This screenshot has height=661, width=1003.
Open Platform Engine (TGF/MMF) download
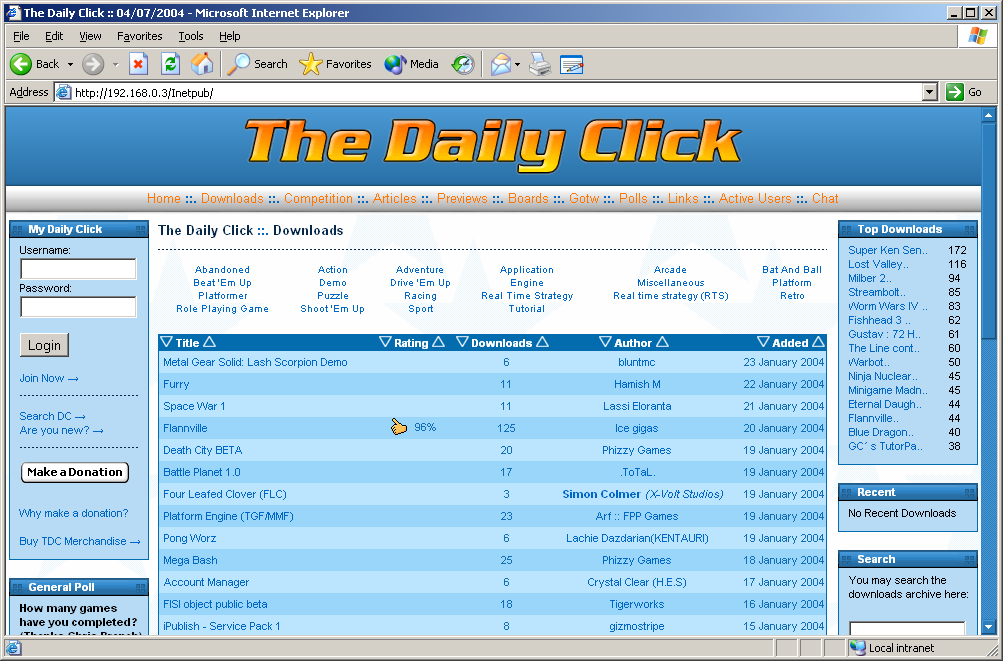(x=228, y=516)
